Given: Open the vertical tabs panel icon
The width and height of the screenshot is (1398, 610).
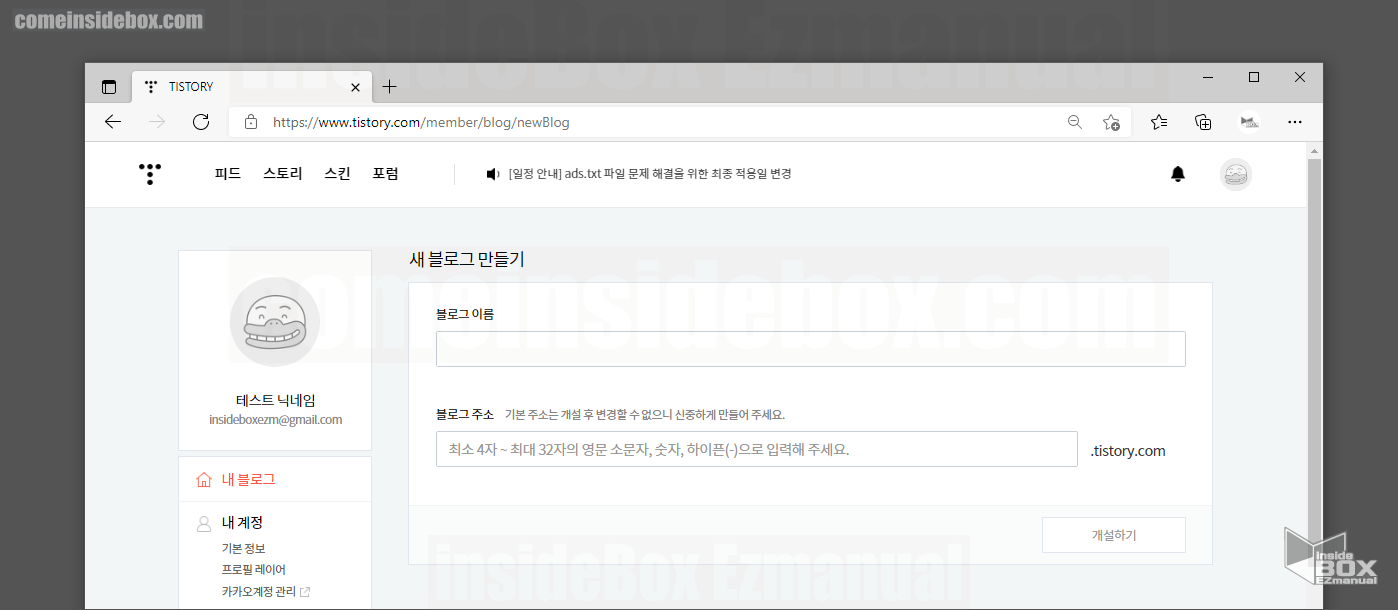Looking at the screenshot, I should click(x=109, y=87).
